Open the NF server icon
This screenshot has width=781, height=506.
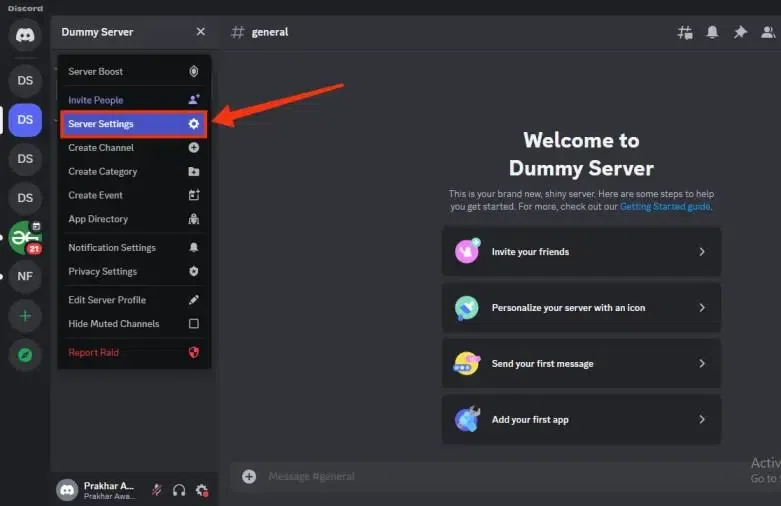25,276
